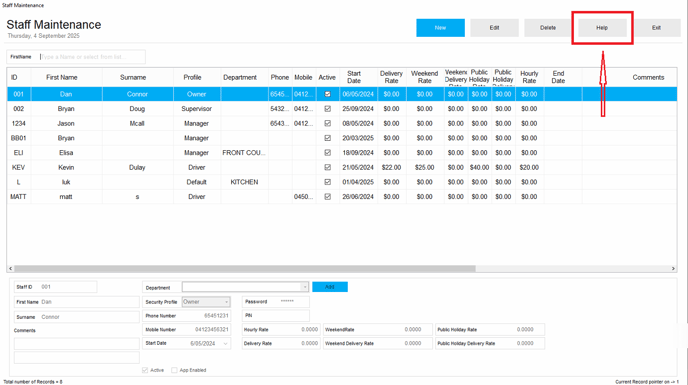The width and height of the screenshot is (688, 385).
Task: Open the Department dropdown
Action: [305, 287]
